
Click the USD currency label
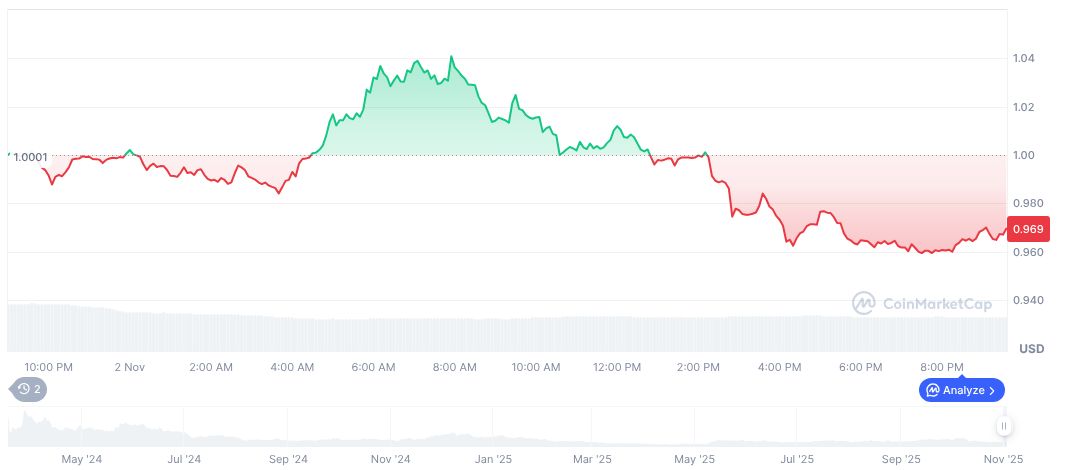tap(1031, 349)
